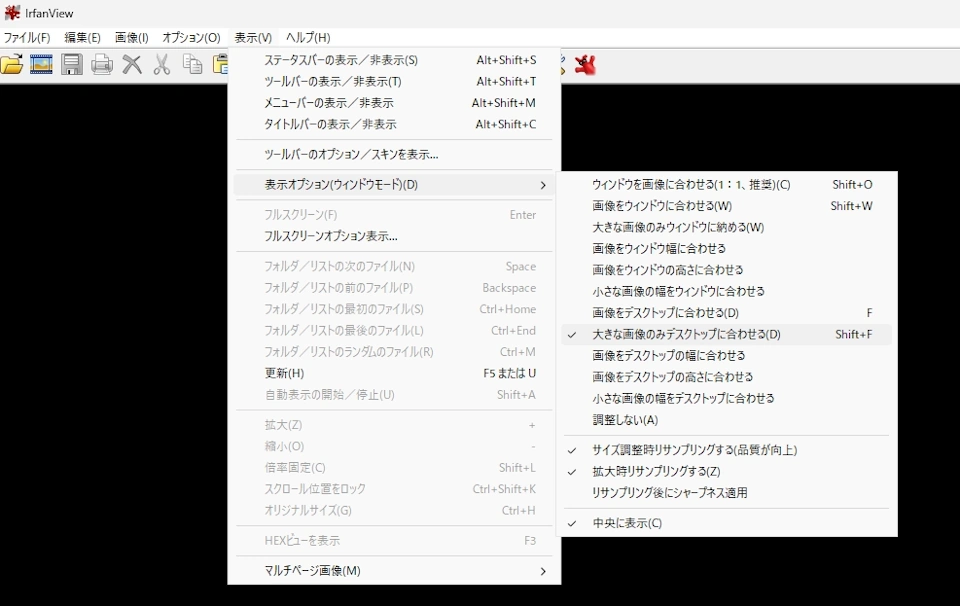Select 大きな画像のみウィンドウに納める(W)
The height and width of the screenshot is (606, 960).
(727, 227)
